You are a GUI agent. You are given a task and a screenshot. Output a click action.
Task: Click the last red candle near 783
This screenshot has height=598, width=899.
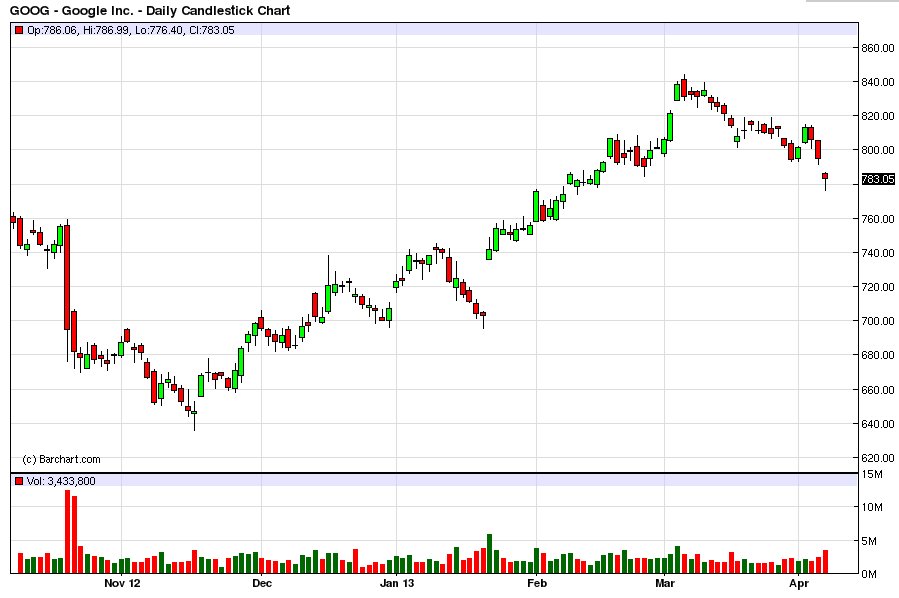[825, 176]
